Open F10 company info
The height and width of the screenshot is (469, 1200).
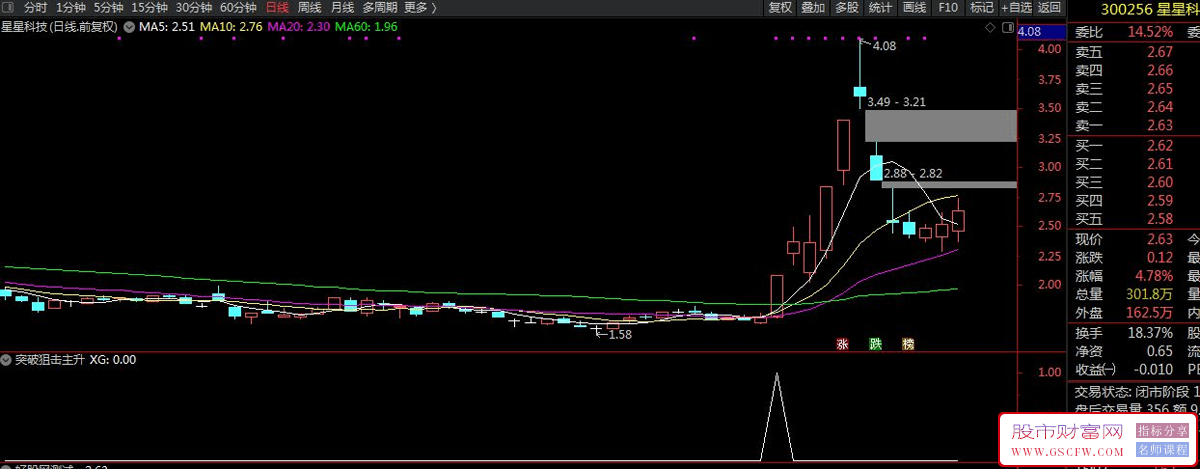[948, 7]
